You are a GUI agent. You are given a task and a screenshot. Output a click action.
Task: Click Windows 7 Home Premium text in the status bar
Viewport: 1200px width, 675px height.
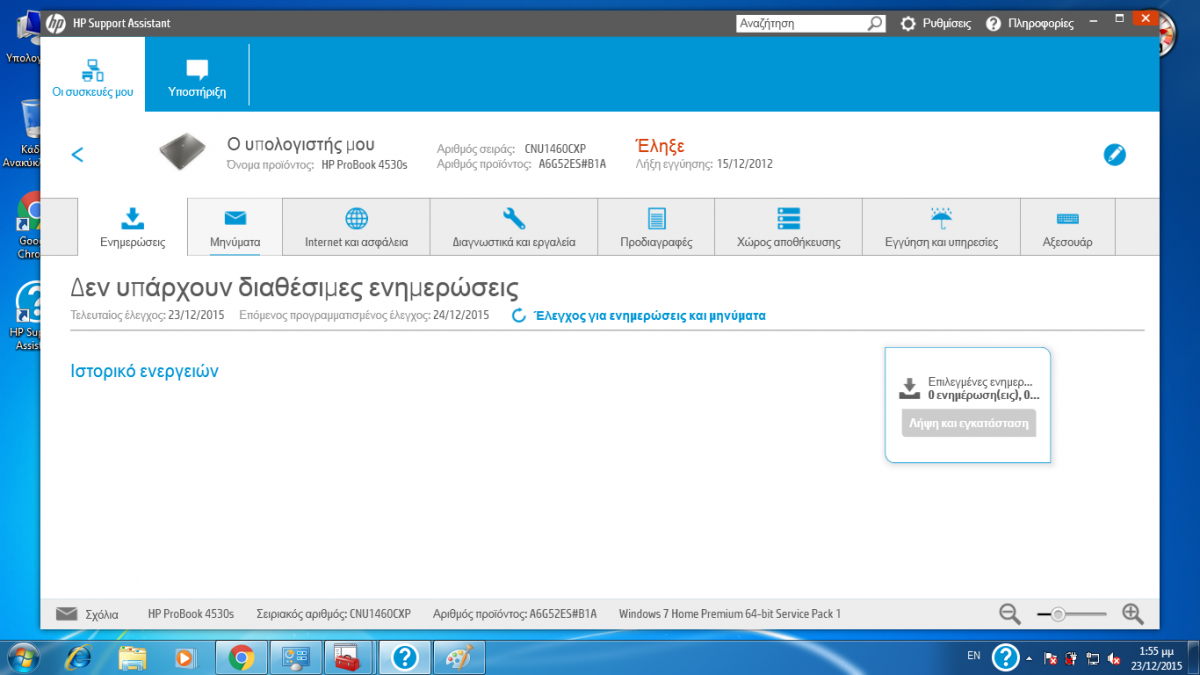[x=730, y=614]
